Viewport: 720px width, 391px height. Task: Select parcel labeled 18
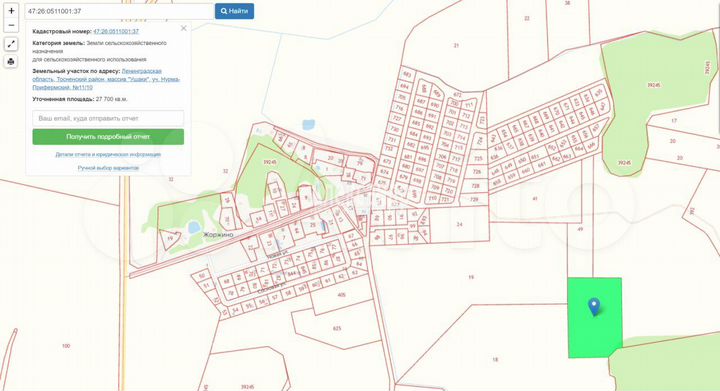tap(495, 360)
